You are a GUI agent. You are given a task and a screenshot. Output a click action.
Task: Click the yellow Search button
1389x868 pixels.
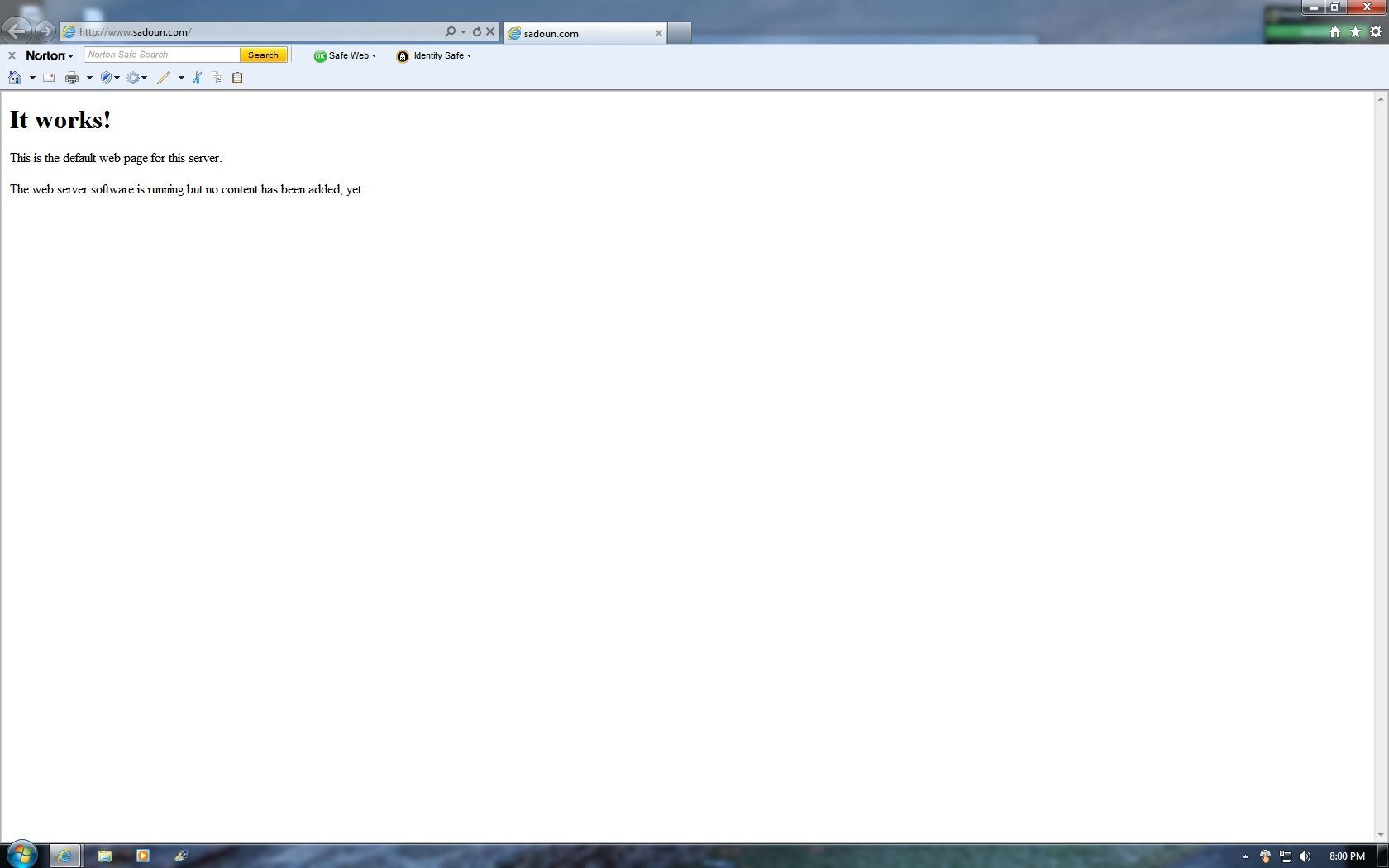(264, 55)
